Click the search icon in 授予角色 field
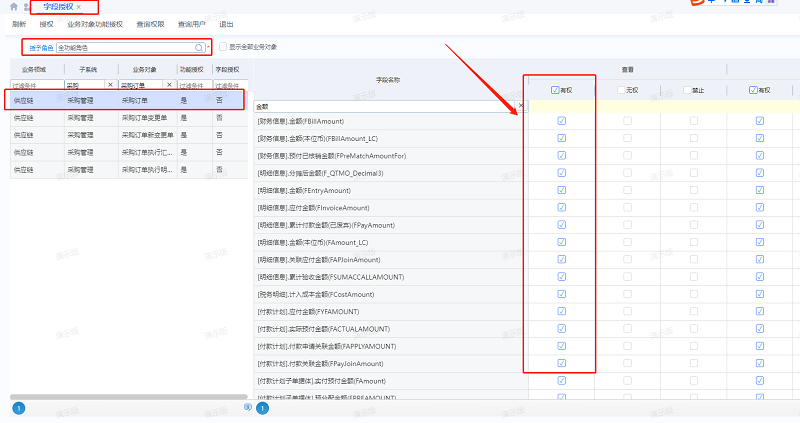The image size is (800, 423). [x=198, y=47]
